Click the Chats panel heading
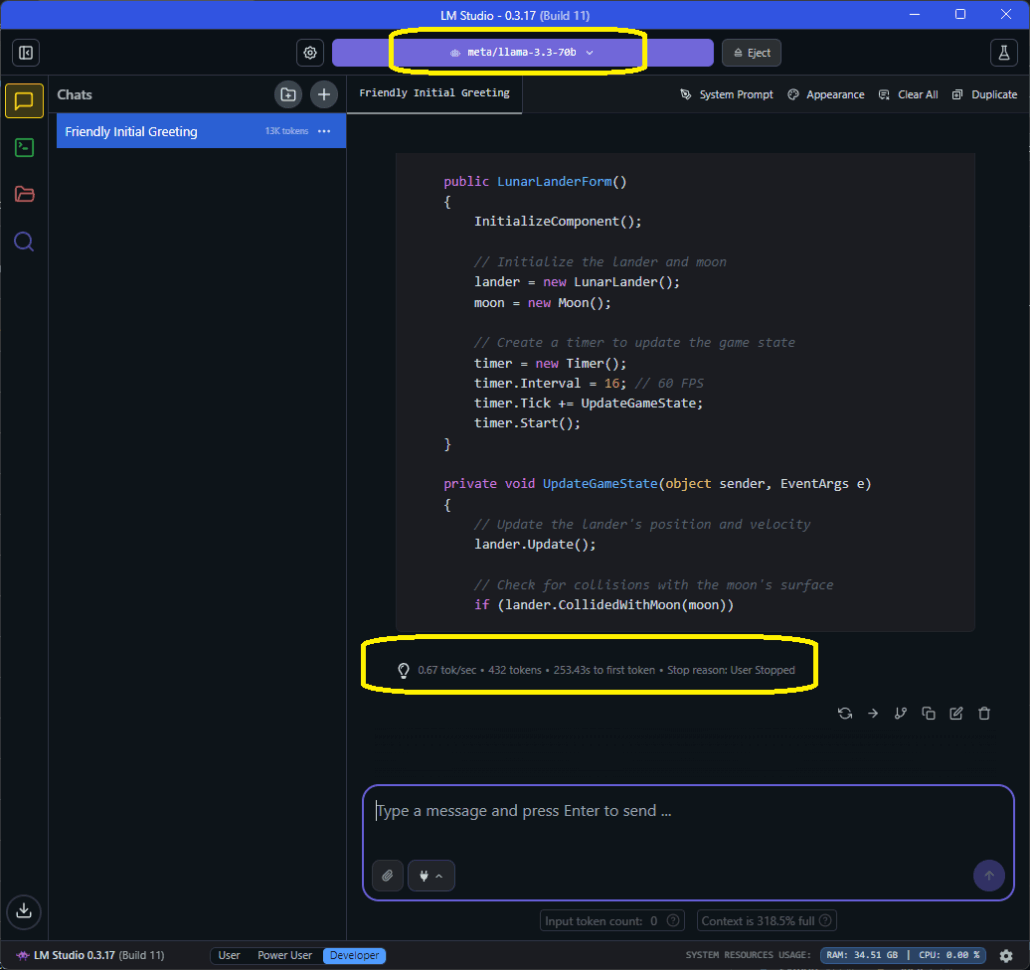 click(x=74, y=95)
